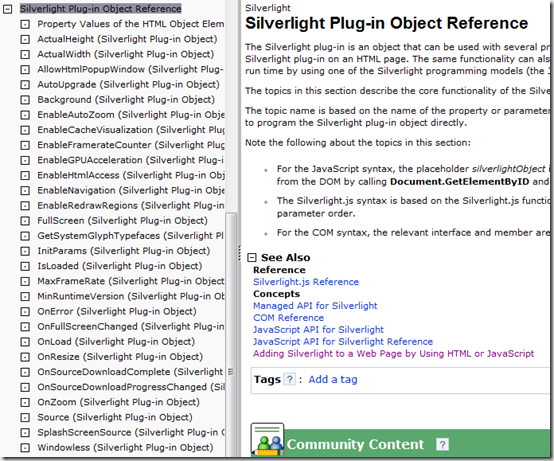Viewport: 554px width, 461px height.
Task: Click the Silverlight breadcrumb text above the title
Action: click(268, 8)
